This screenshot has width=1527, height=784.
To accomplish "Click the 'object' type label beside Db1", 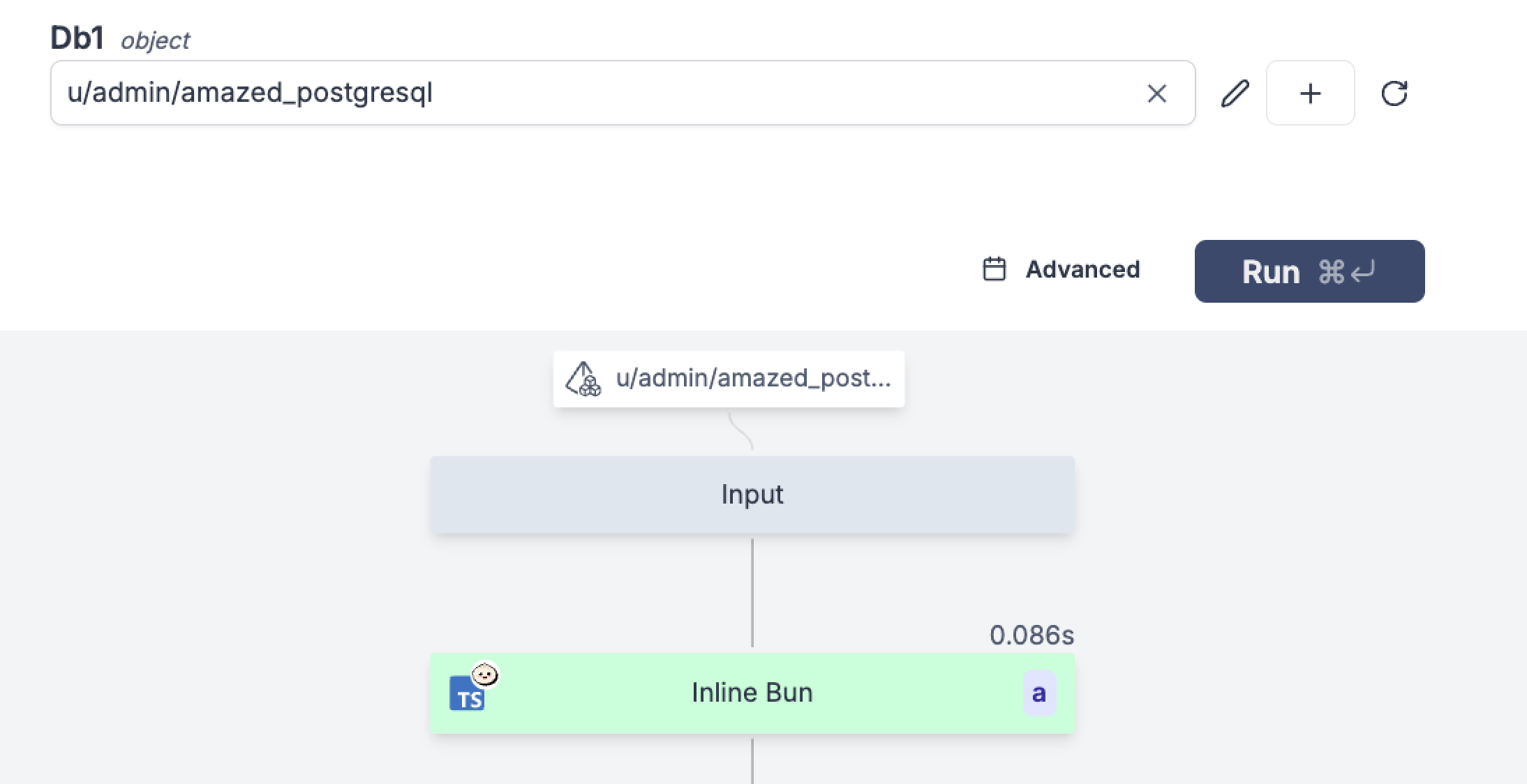I will [x=154, y=40].
